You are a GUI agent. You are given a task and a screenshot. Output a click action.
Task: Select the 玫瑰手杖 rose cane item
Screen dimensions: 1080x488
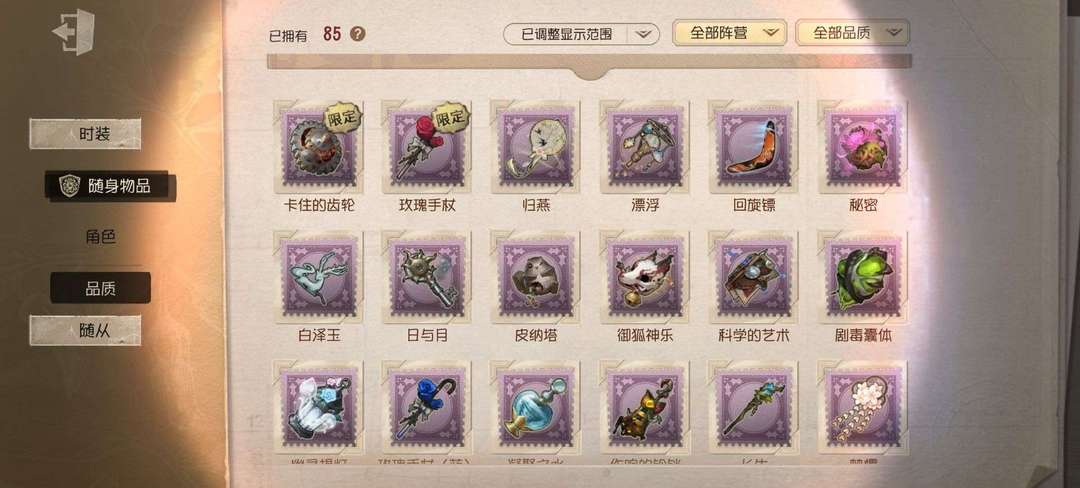coord(427,147)
